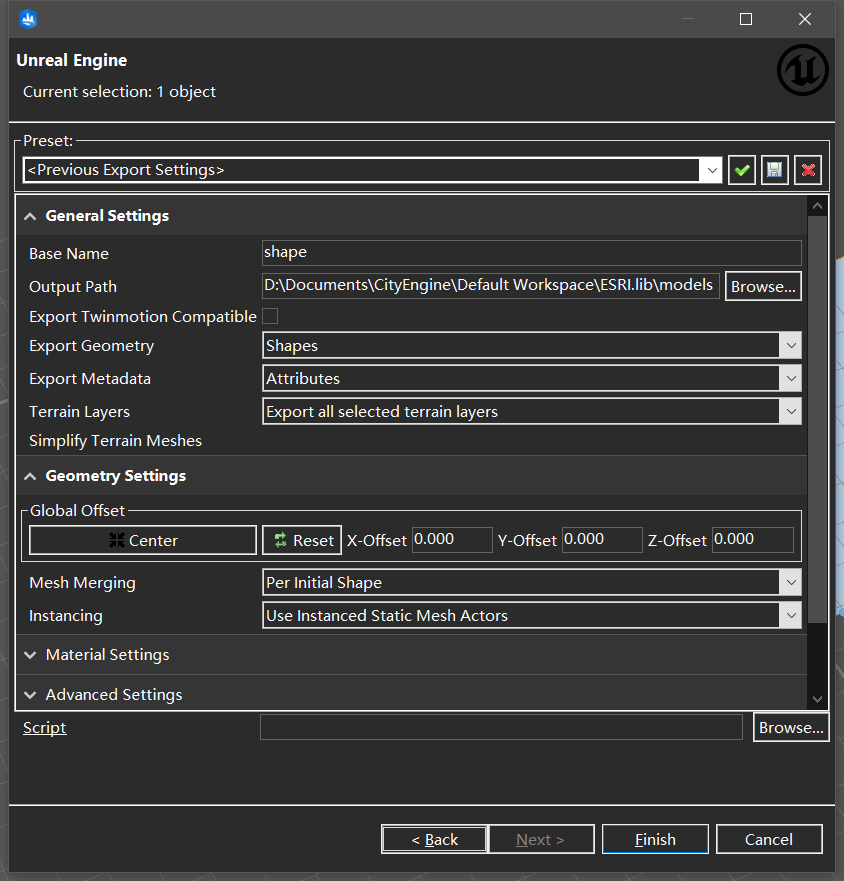Open Instancing dropdown
This screenshot has height=881, width=844.
tap(791, 615)
